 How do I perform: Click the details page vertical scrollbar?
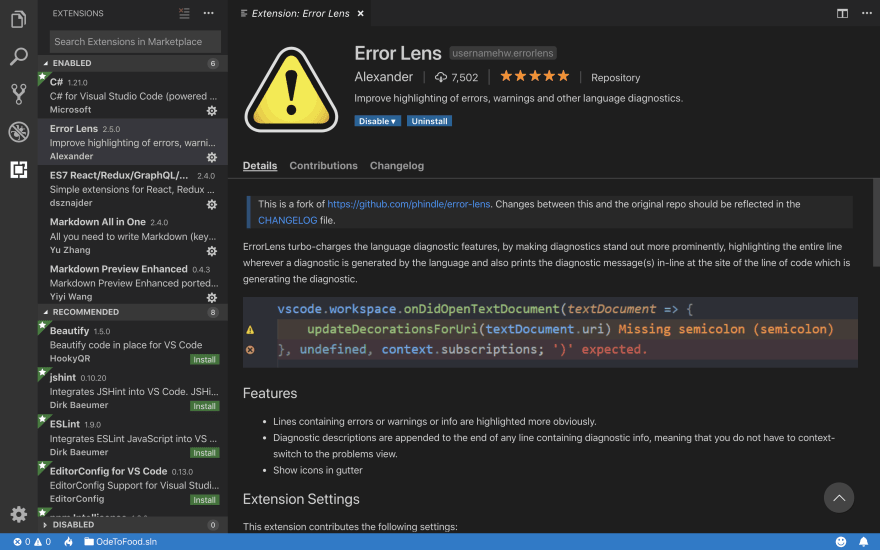pos(876,223)
